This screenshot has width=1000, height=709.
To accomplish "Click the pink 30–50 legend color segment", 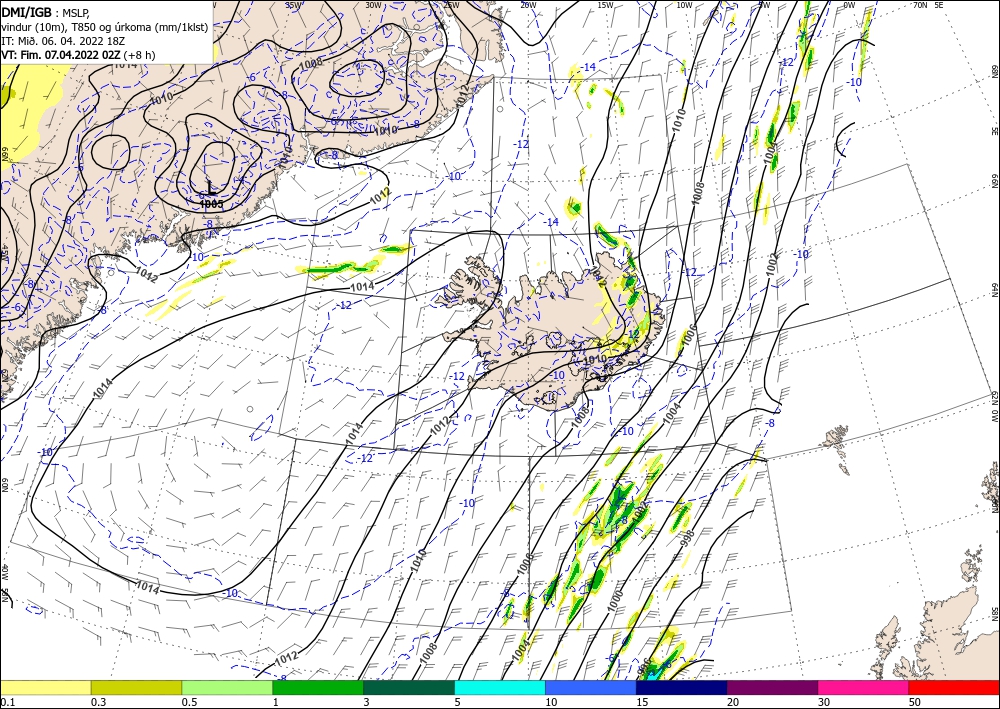I will point(864,687).
